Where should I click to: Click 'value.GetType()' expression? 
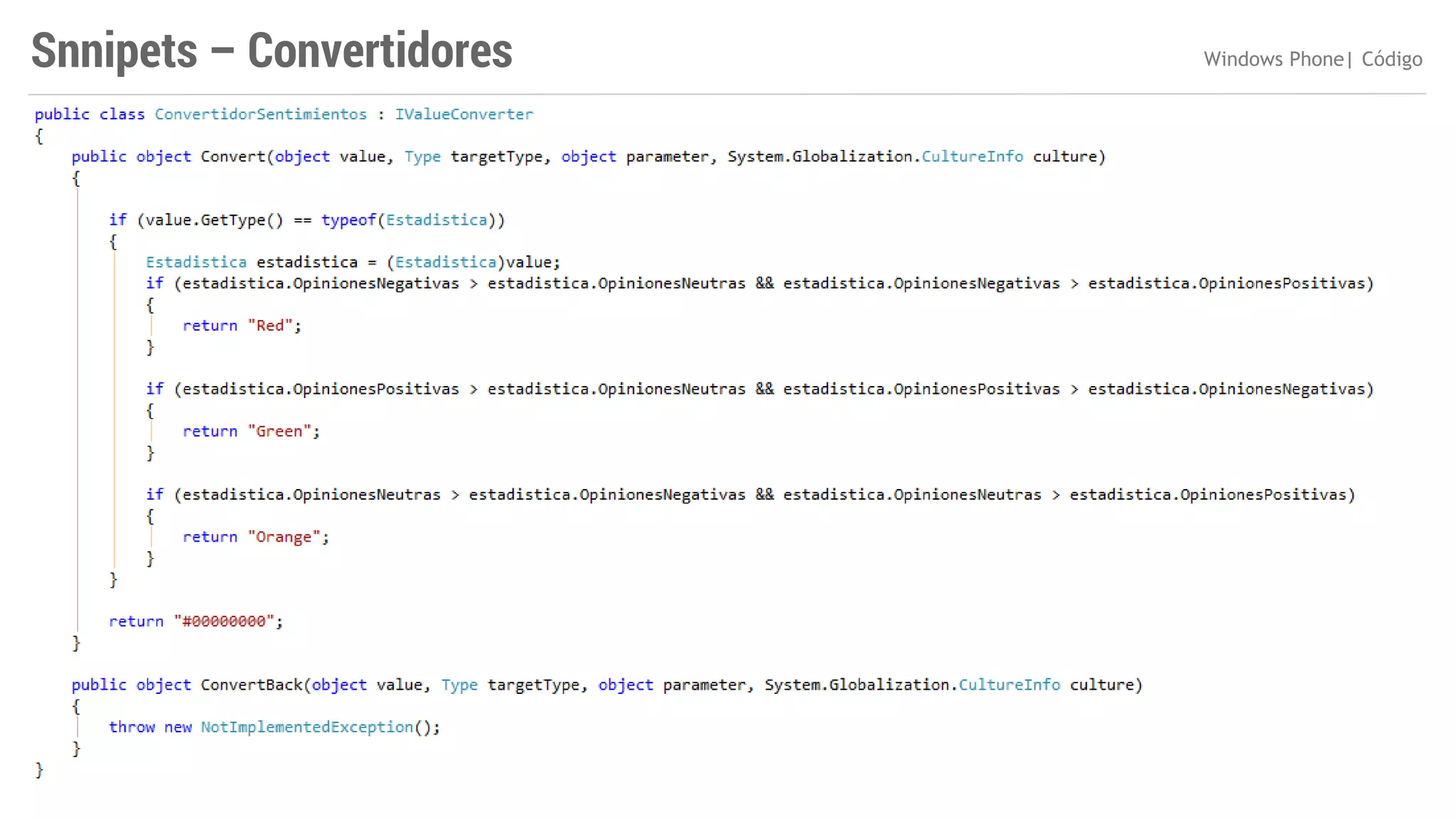tap(214, 220)
